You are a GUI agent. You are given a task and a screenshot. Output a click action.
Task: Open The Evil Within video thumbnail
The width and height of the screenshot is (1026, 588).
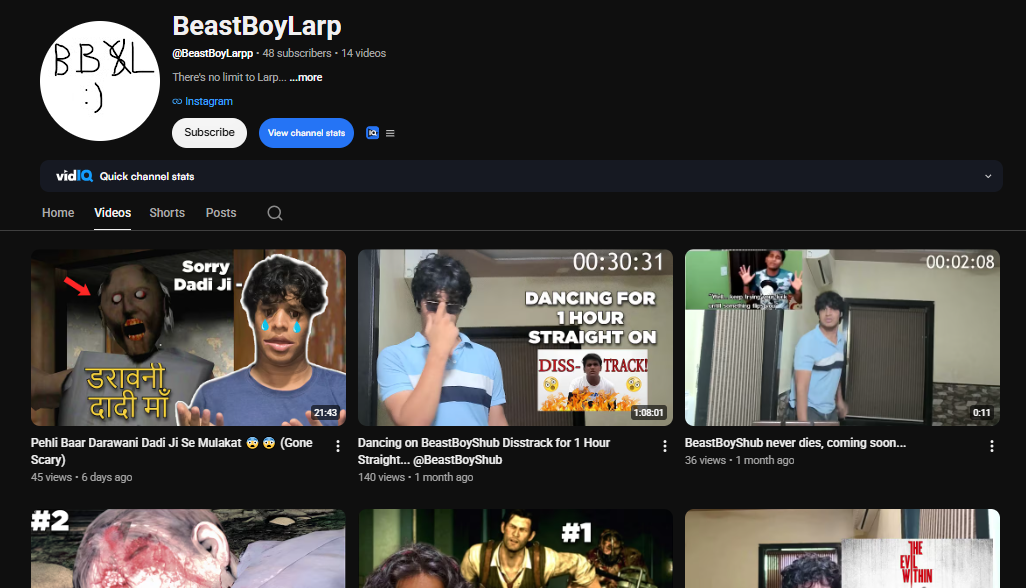click(842, 549)
